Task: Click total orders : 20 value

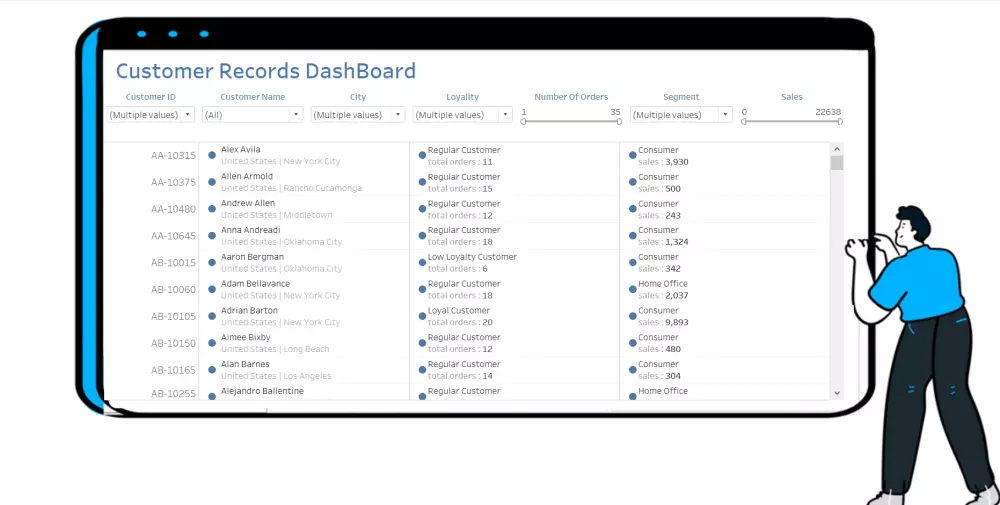Action: point(460,322)
